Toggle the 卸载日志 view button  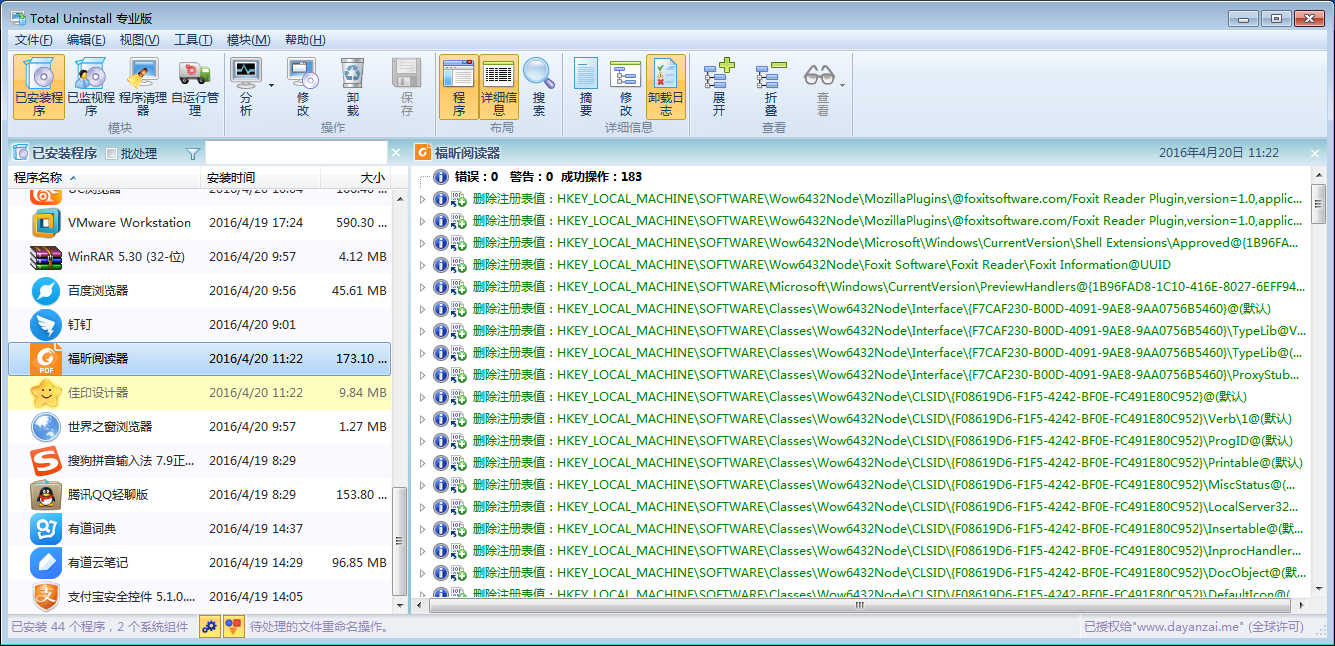click(666, 86)
